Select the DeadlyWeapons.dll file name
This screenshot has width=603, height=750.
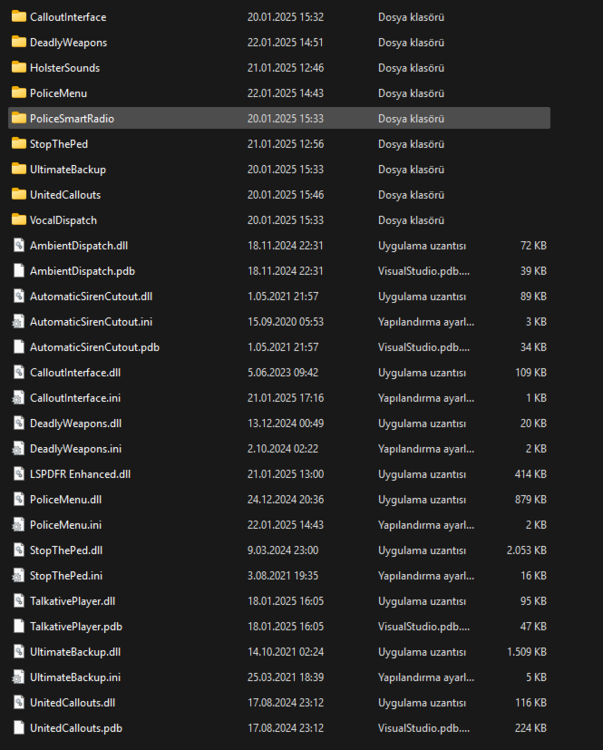point(76,423)
